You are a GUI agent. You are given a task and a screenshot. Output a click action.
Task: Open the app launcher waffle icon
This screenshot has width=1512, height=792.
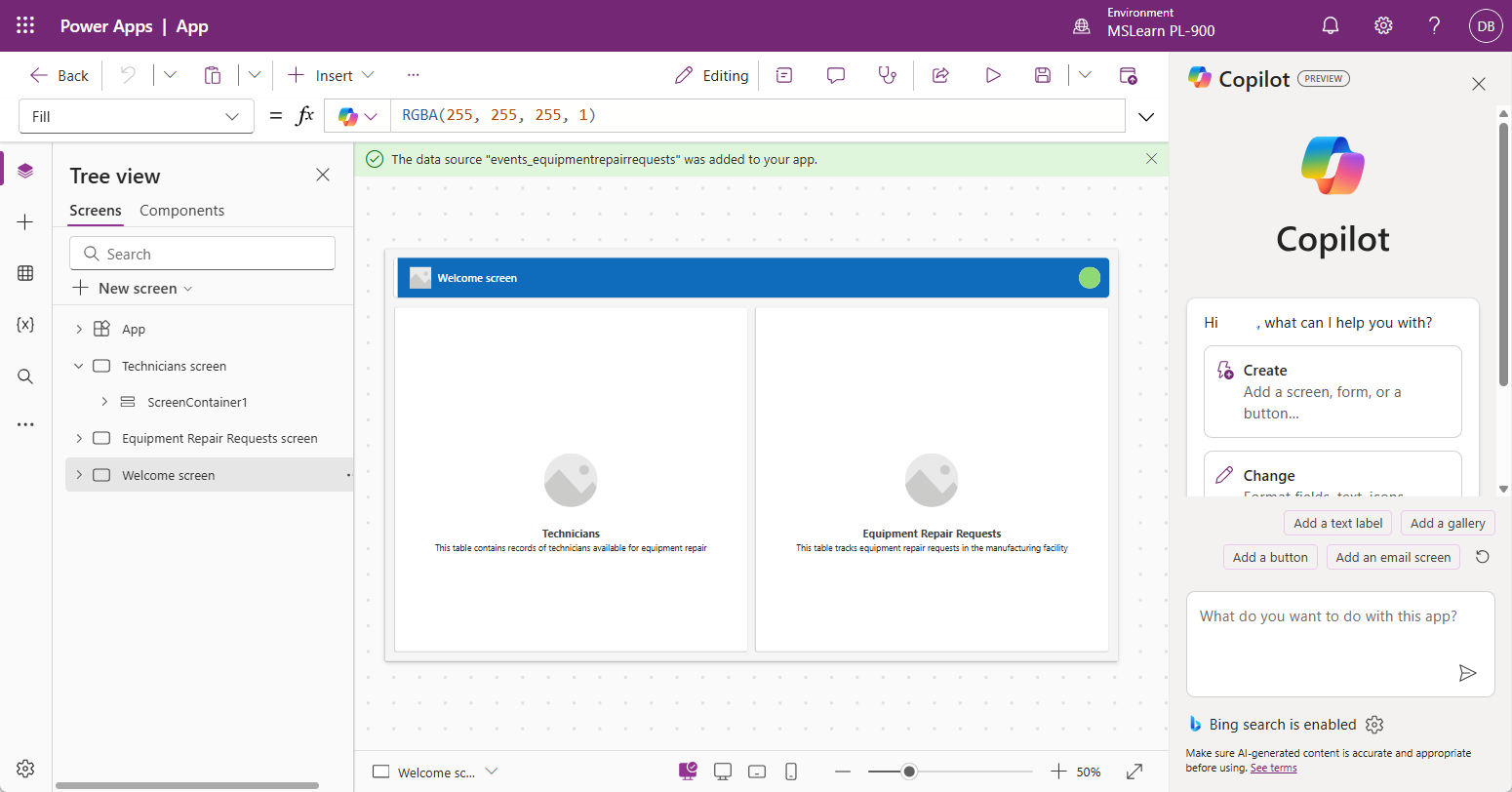point(25,26)
